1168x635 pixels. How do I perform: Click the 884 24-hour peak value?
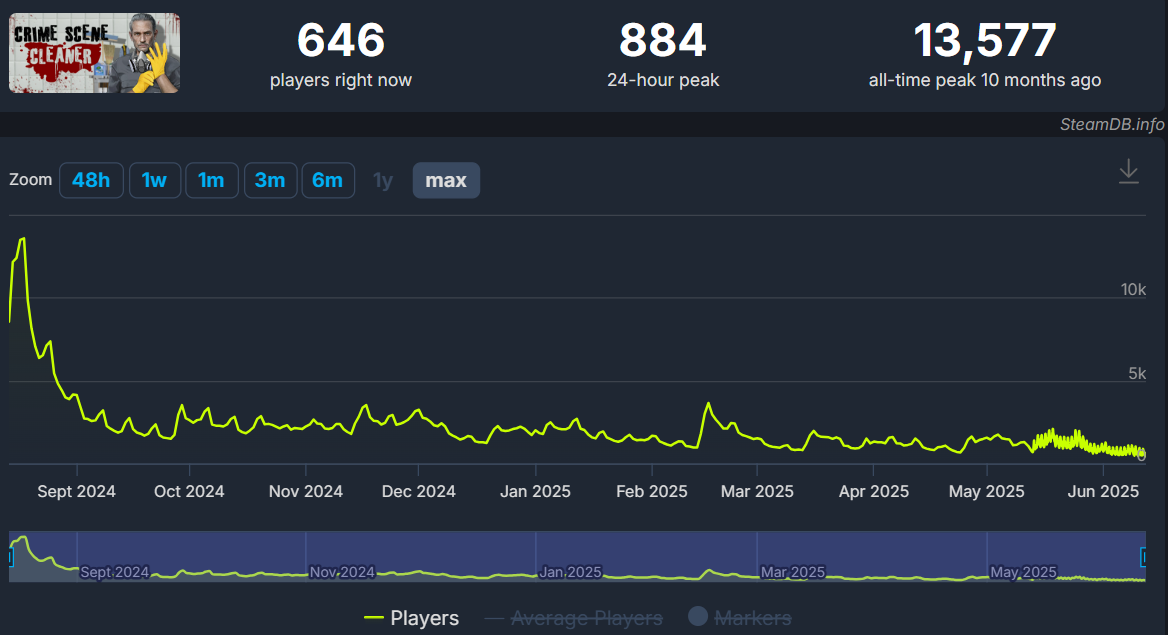point(662,41)
